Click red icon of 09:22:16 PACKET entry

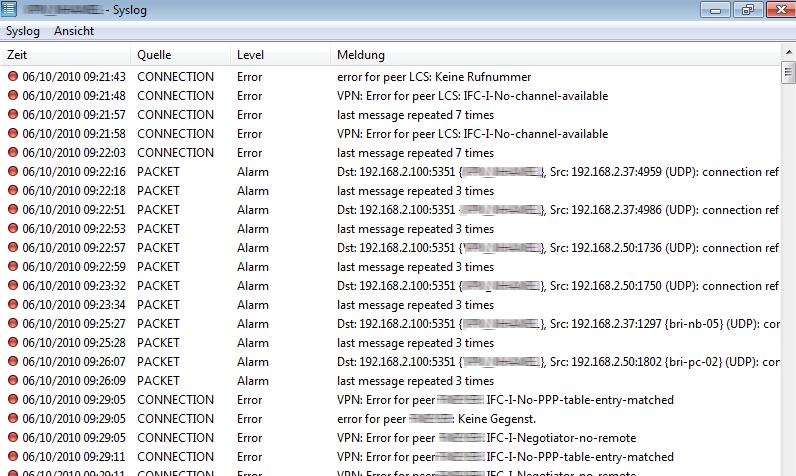(x=13, y=172)
